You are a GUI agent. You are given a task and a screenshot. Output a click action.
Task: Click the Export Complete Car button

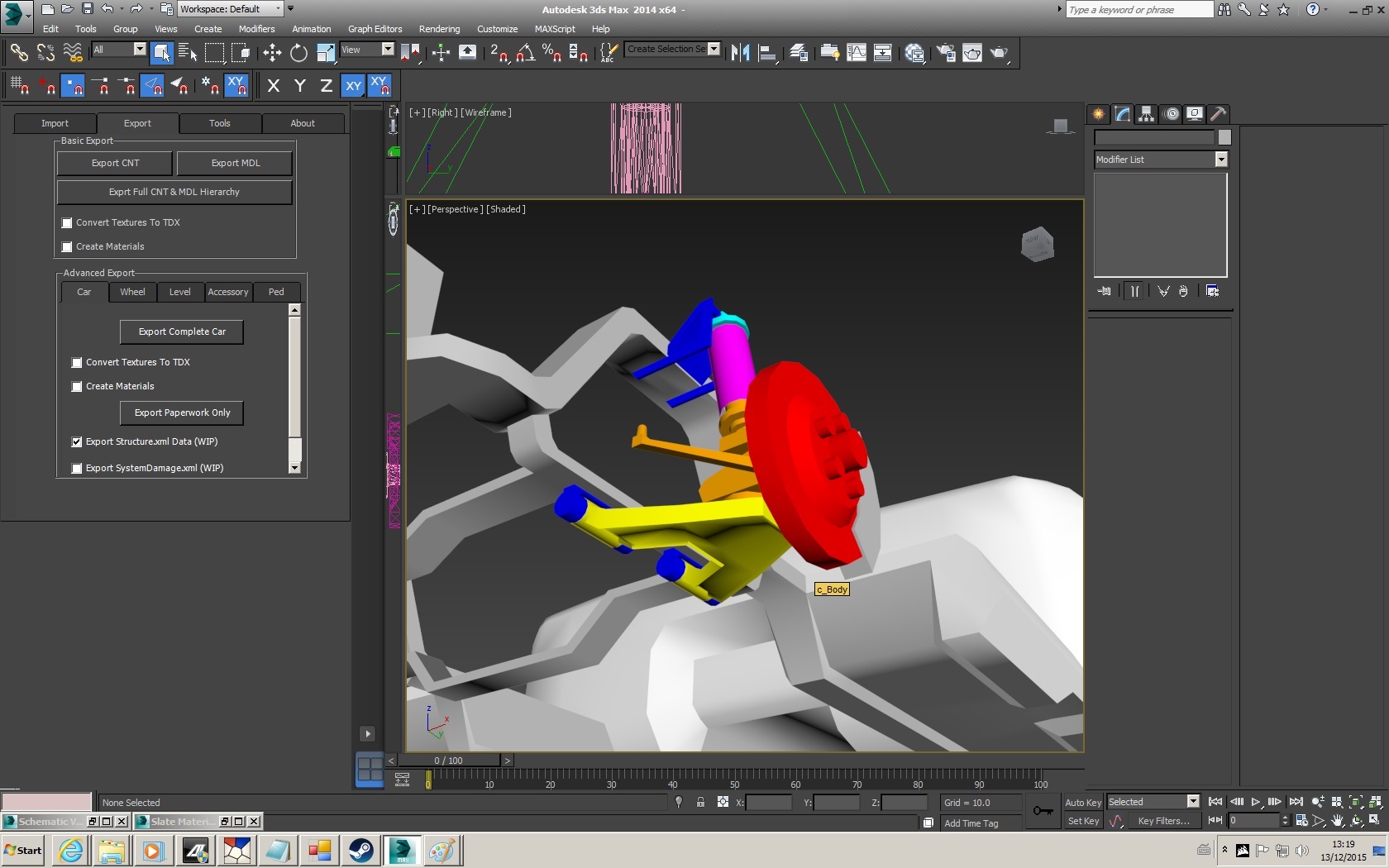(x=182, y=331)
